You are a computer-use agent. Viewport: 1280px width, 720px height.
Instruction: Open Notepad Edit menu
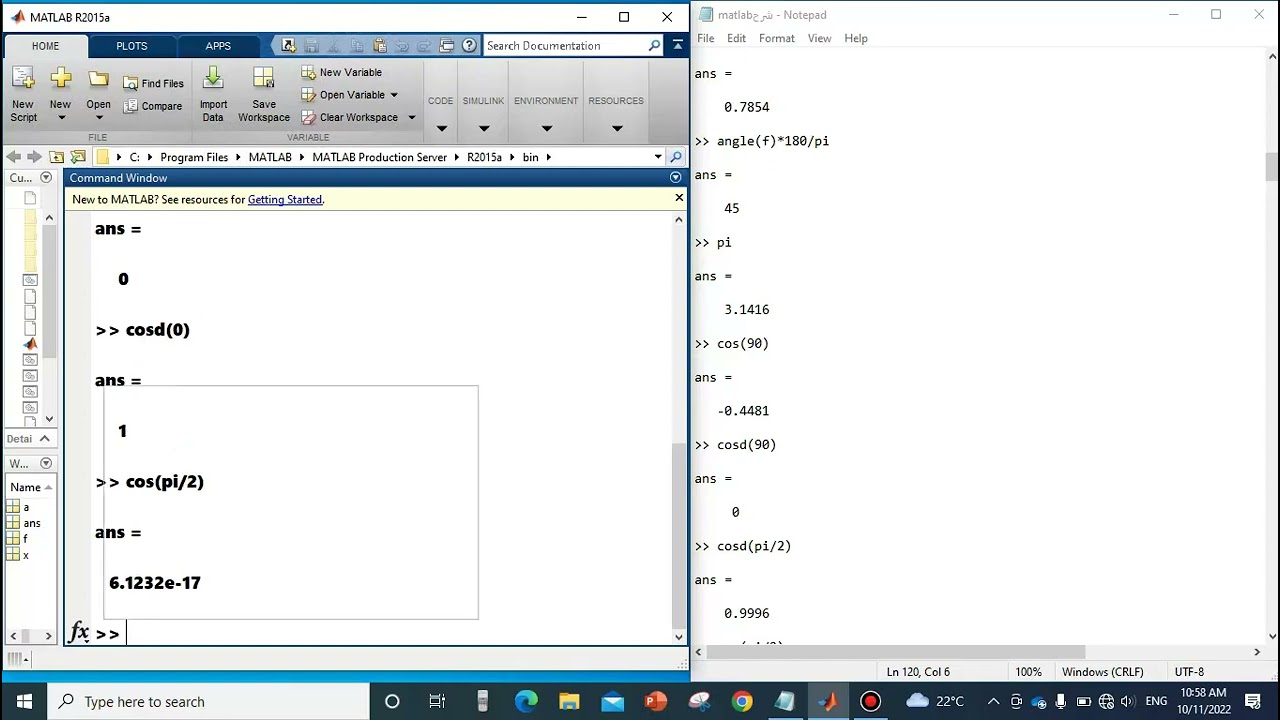pyautogui.click(x=737, y=38)
